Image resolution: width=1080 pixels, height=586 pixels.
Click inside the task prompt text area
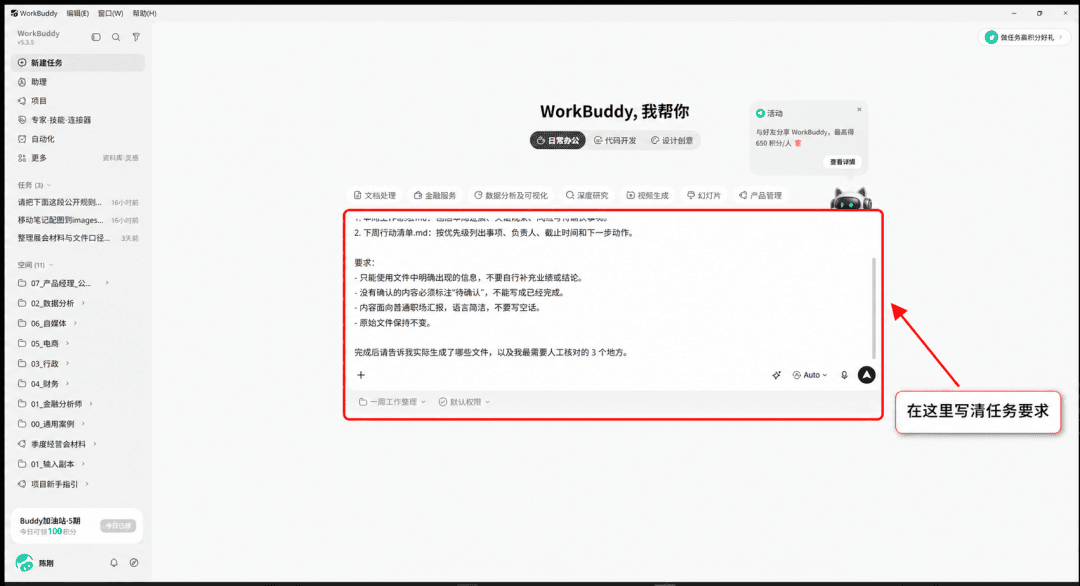tap(610, 293)
